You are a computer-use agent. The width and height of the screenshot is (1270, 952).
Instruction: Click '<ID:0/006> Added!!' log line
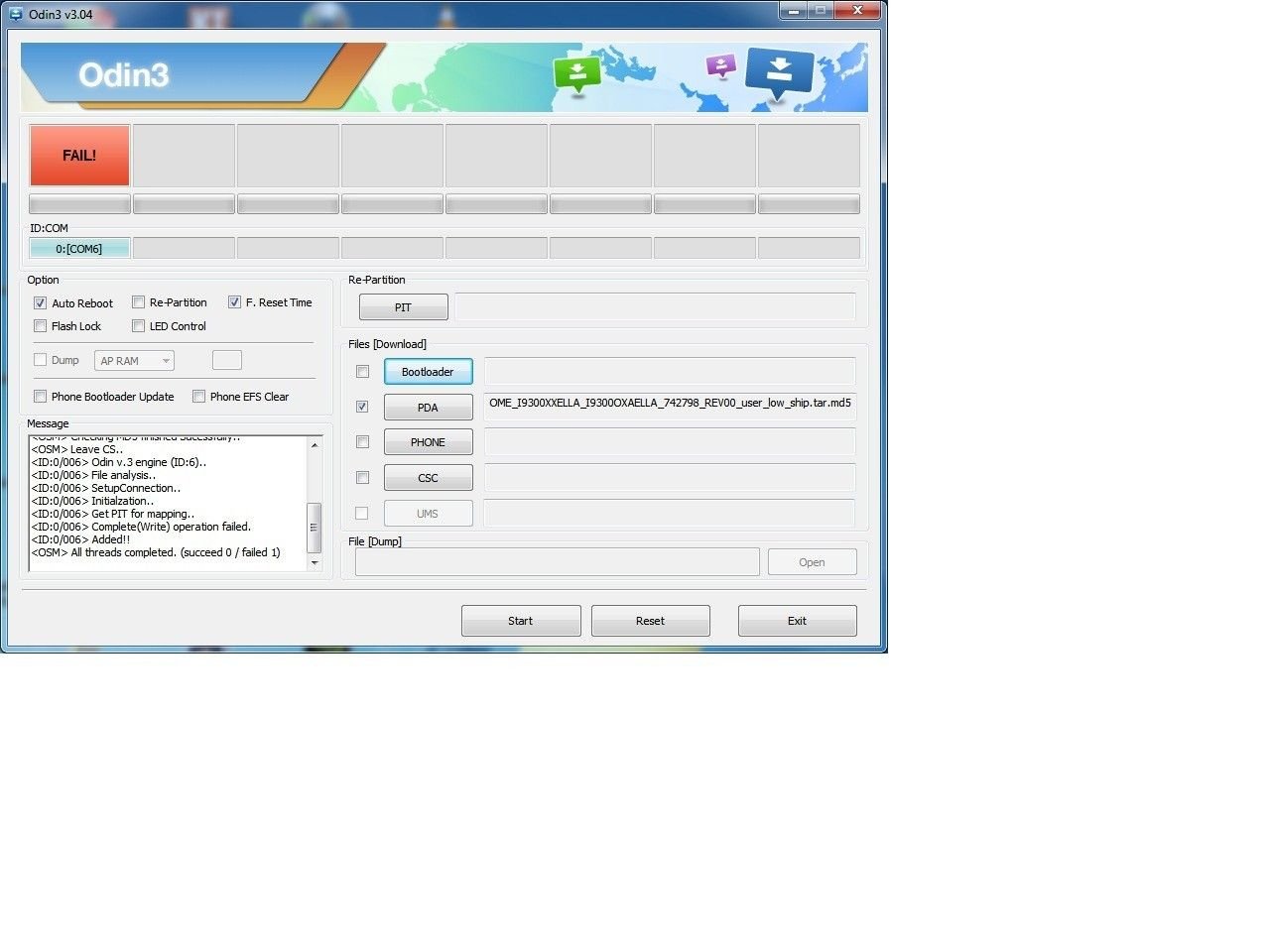click(x=80, y=539)
